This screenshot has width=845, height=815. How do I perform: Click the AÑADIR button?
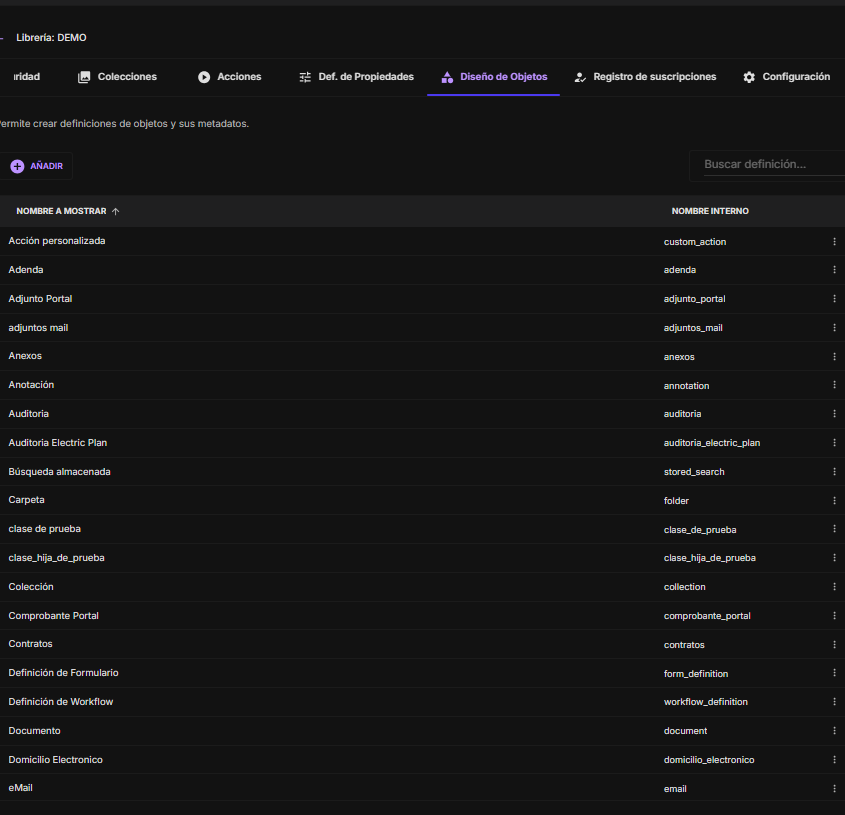[36, 166]
